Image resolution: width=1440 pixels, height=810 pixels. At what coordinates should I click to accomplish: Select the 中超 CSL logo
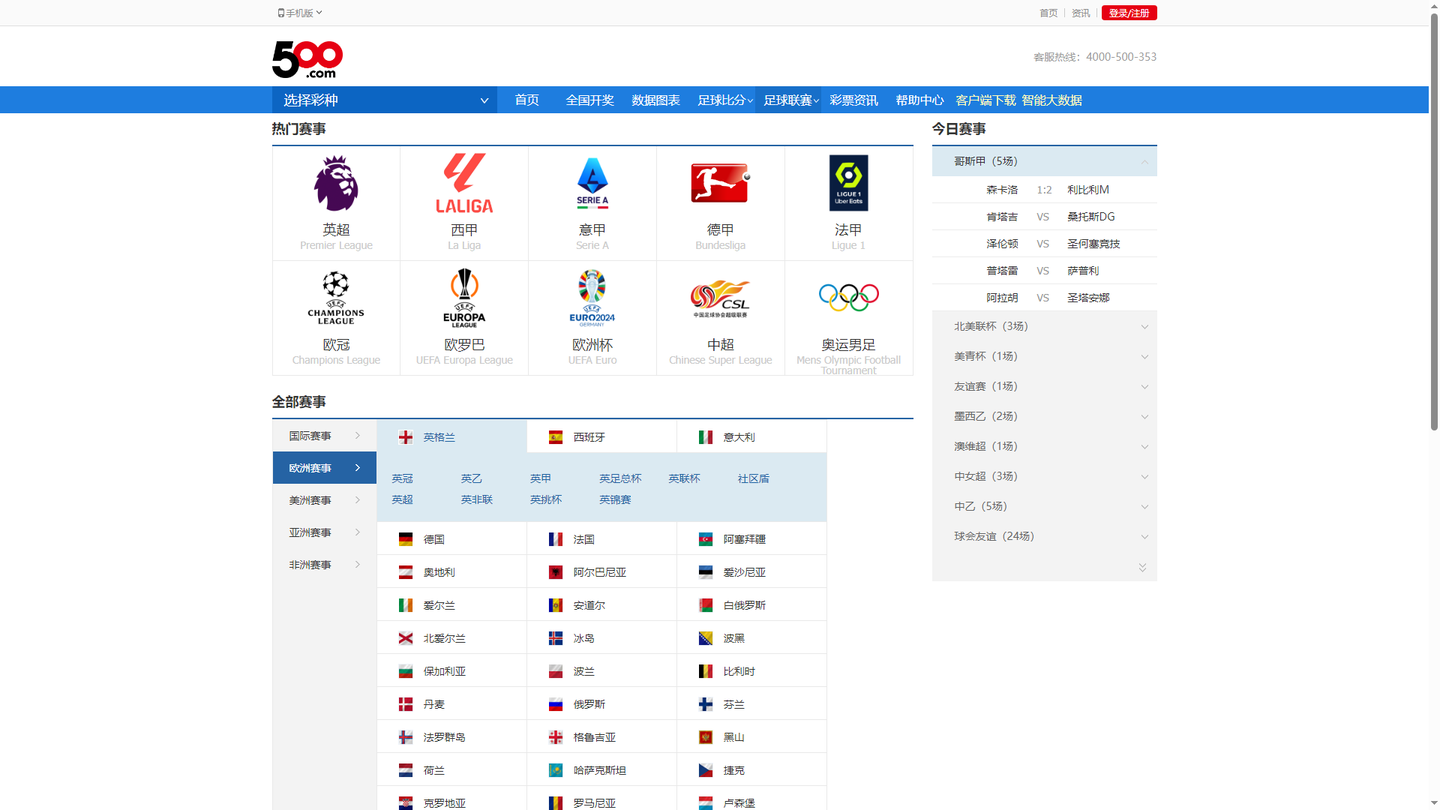[x=720, y=299]
